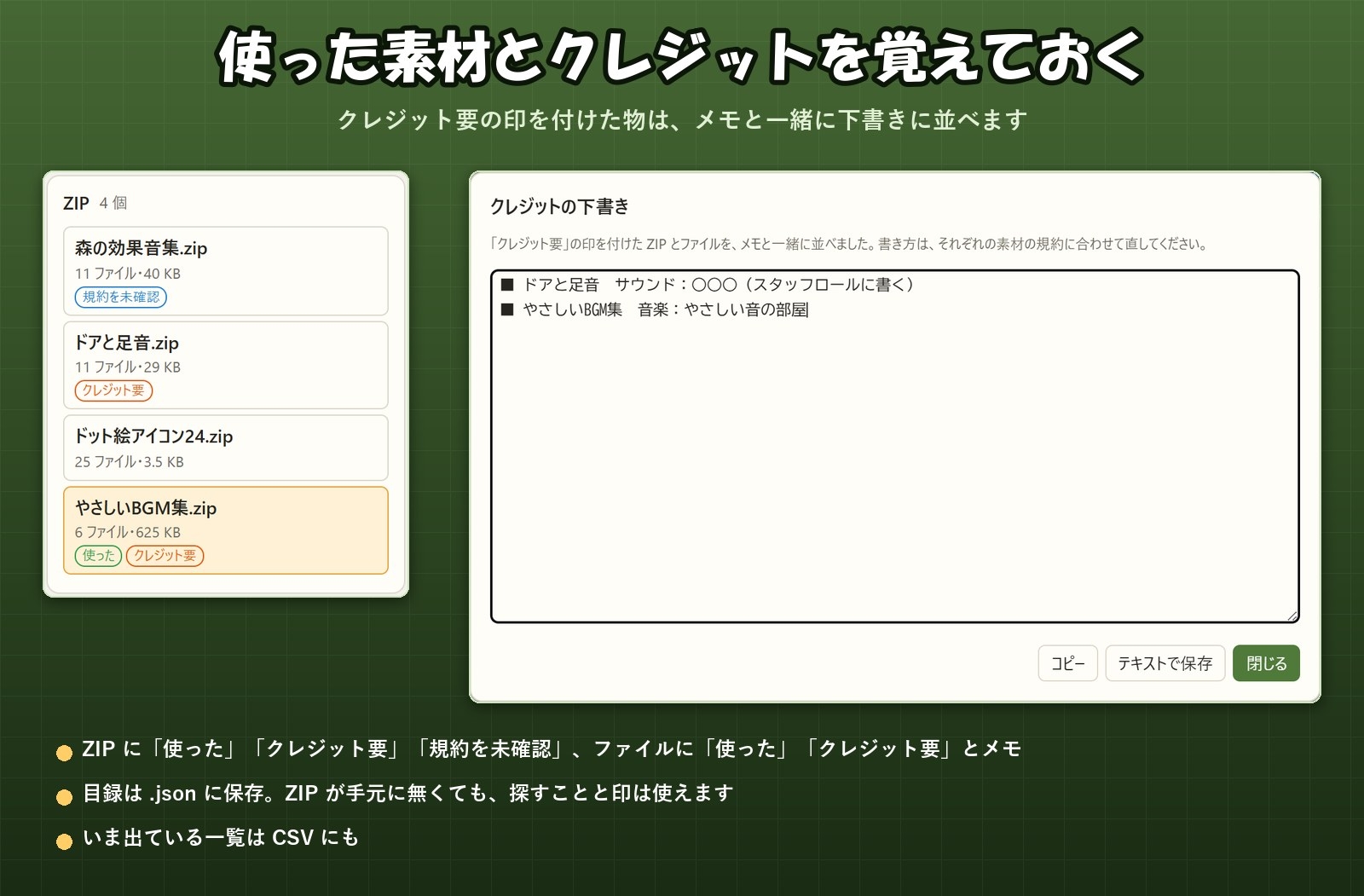
Task: Save draft with テキストで保存 button
Action: 1165,663
